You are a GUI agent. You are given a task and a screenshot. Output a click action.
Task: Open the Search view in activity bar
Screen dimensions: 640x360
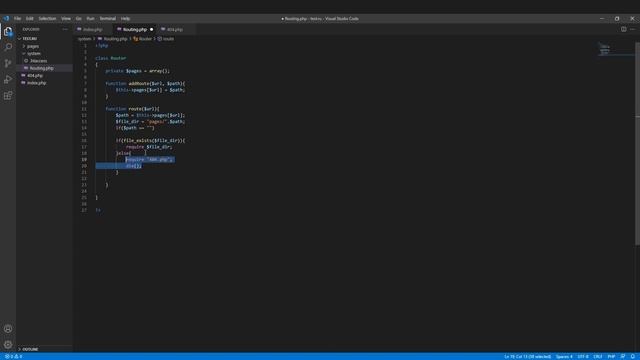[8, 47]
